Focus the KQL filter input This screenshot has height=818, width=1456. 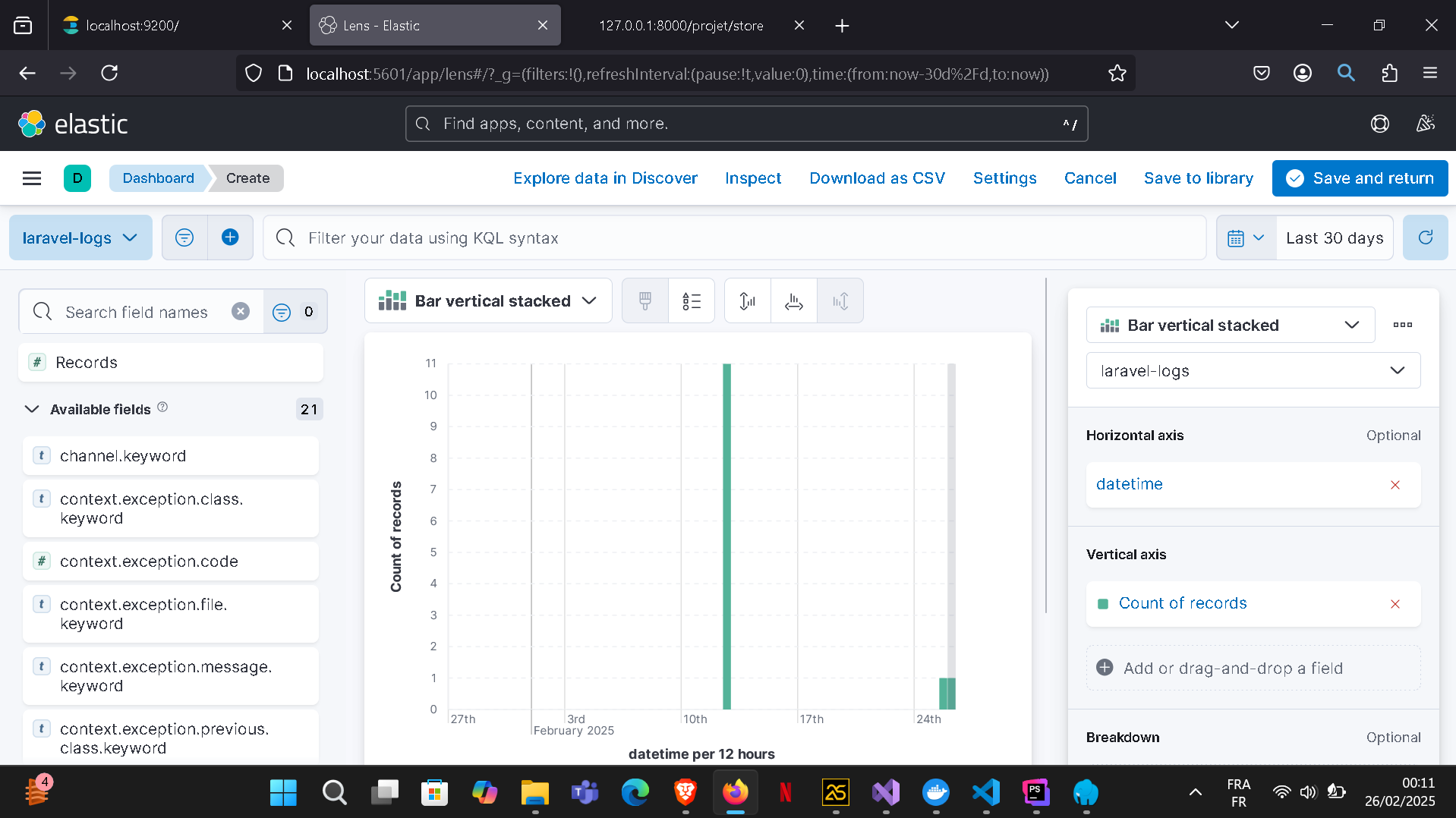coord(735,238)
